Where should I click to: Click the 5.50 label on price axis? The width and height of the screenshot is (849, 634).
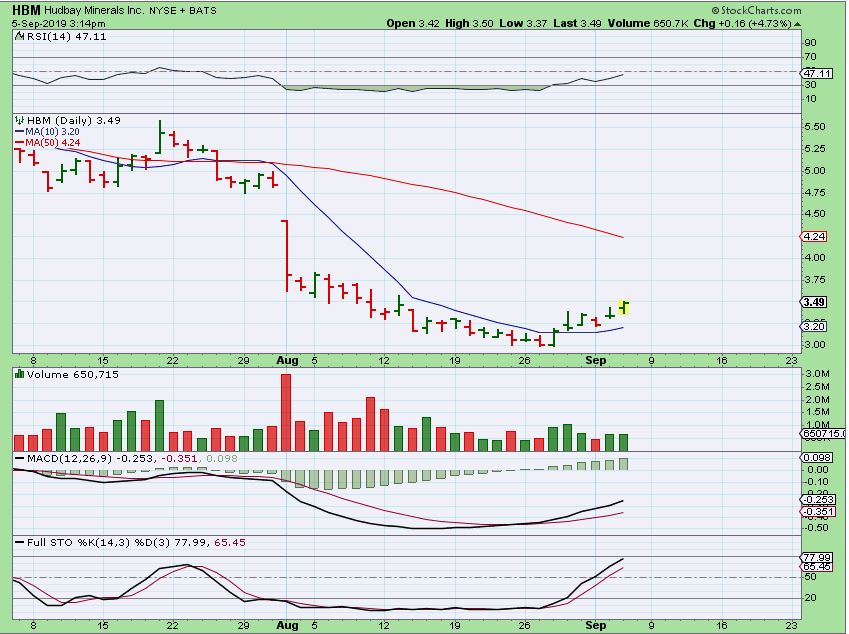click(815, 127)
